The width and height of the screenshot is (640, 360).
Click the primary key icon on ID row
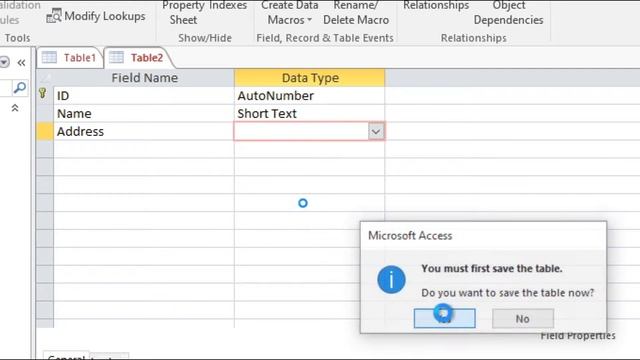tap(42, 93)
